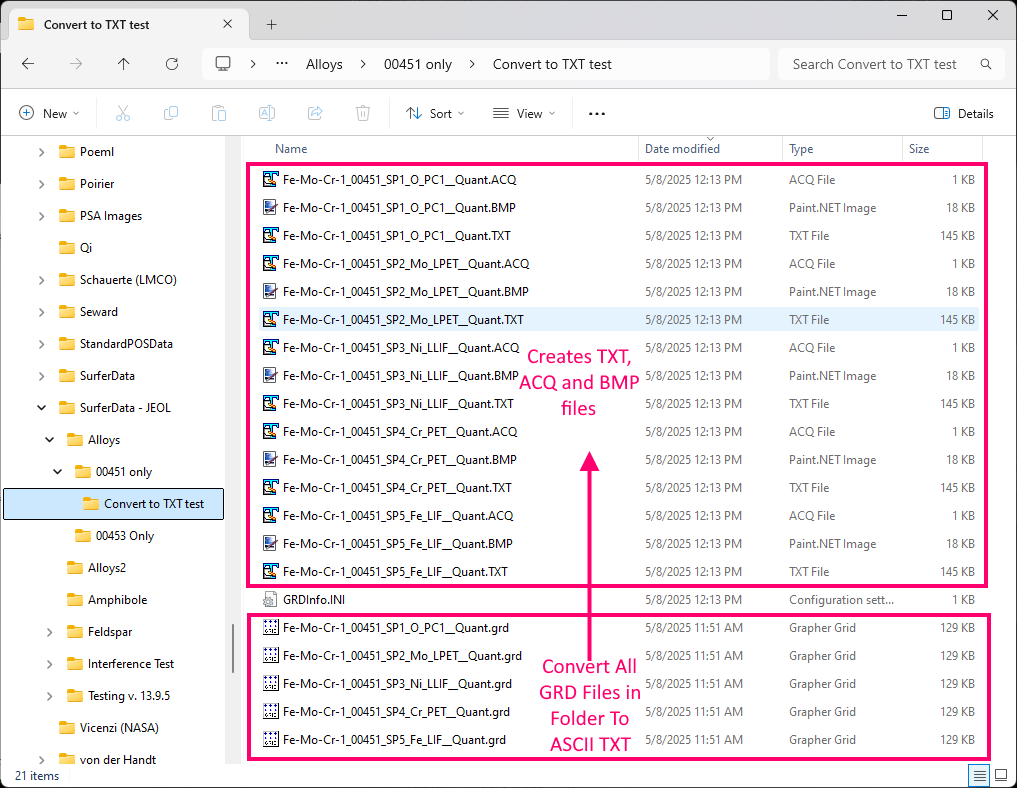Collapse the SurferData - JEOL folder tree
This screenshot has height=788, width=1017.
pyautogui.click(x=42, y=408)
